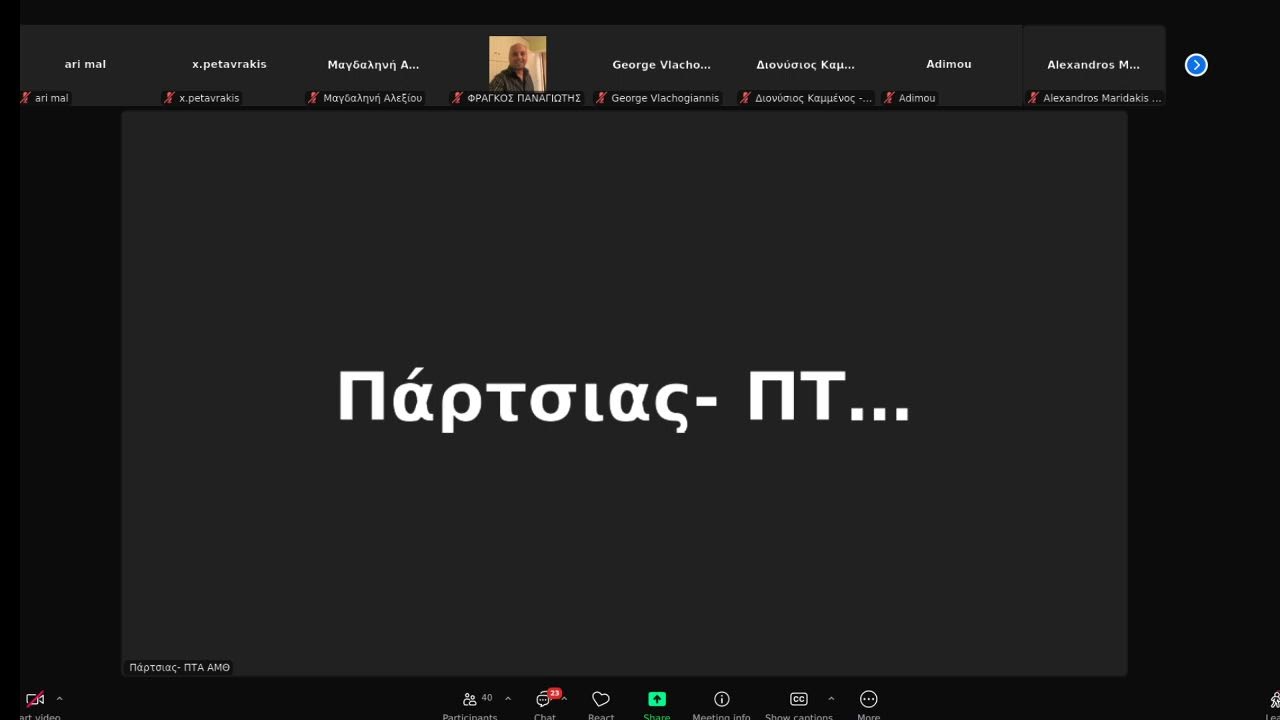Toggle the Start video camera icon
1280x720 pixels.
tap(35, 699)
